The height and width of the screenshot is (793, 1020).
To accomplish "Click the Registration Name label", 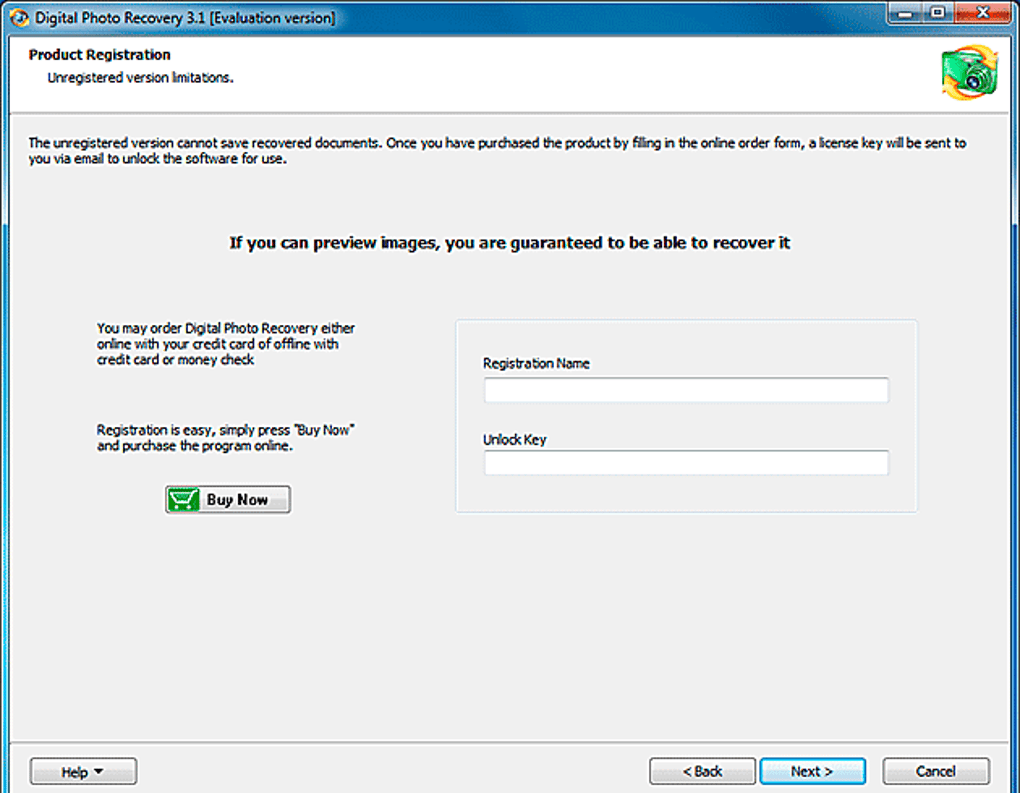I will point(536,364).
